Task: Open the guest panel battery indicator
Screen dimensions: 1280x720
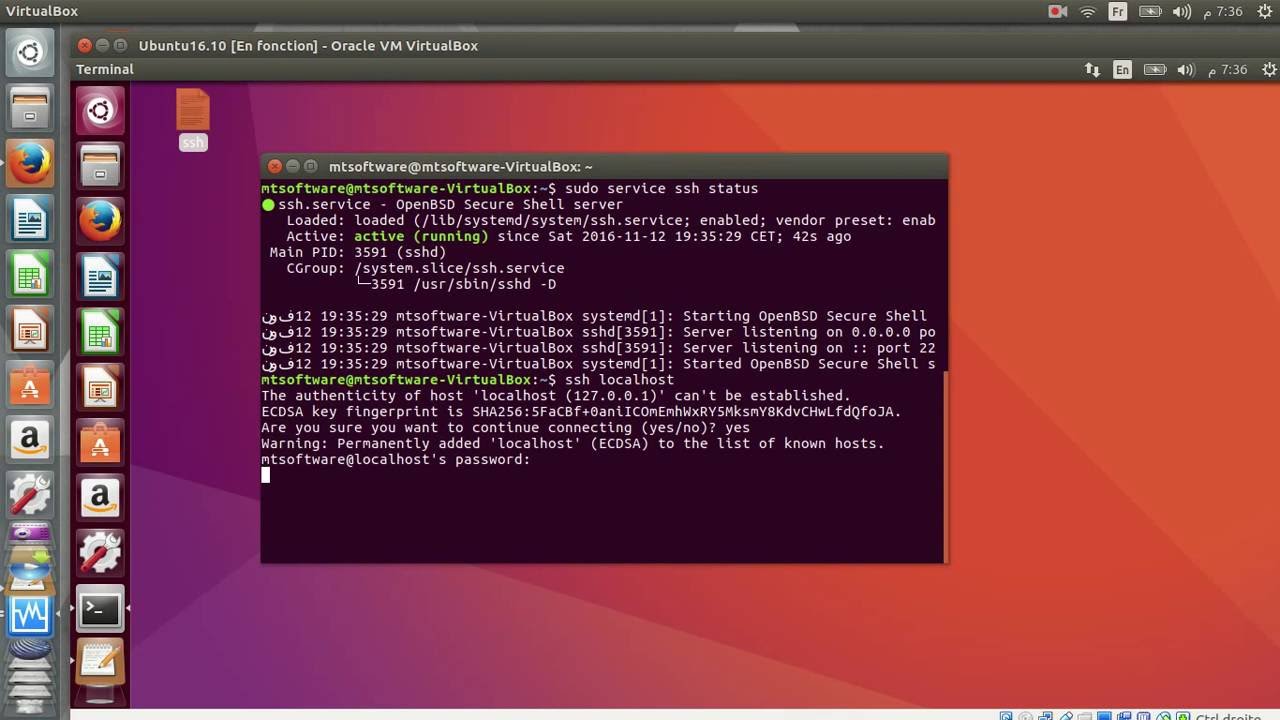Action: (1155, 70)
